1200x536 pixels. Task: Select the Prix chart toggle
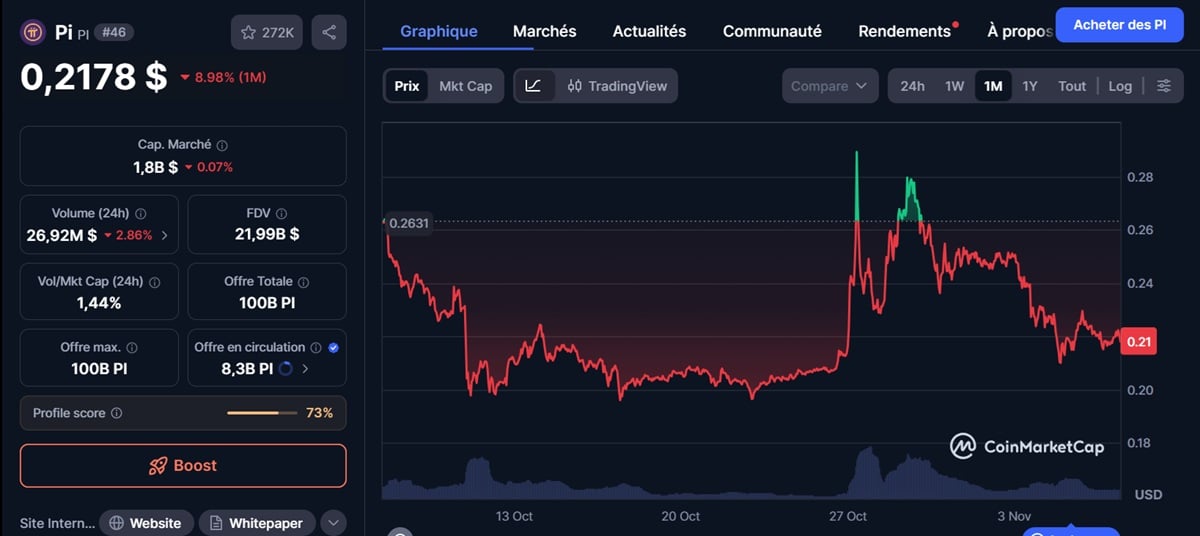[407, 86]
